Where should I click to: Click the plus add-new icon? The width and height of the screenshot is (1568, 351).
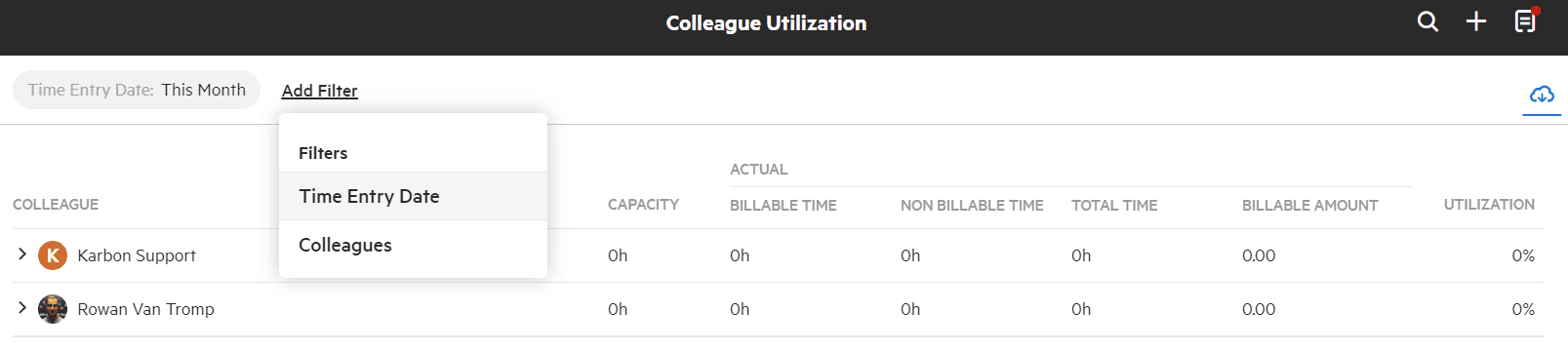tap(1476, 21)
